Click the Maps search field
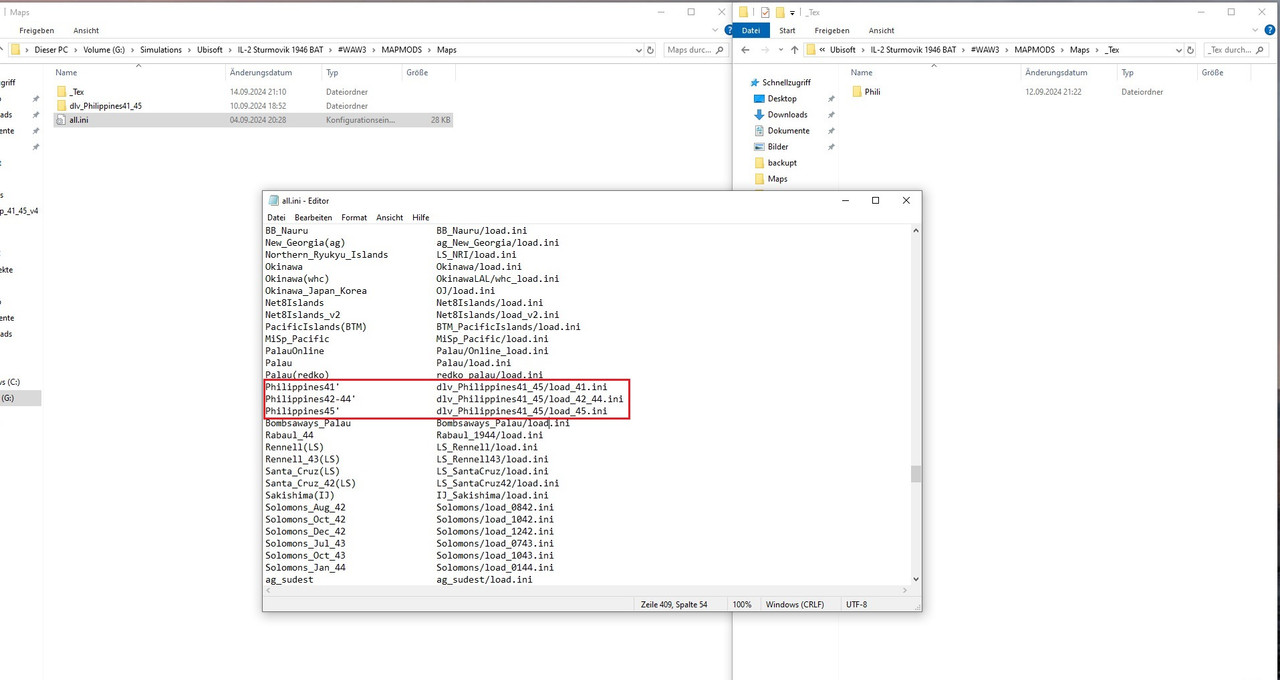 pos(695,49)
